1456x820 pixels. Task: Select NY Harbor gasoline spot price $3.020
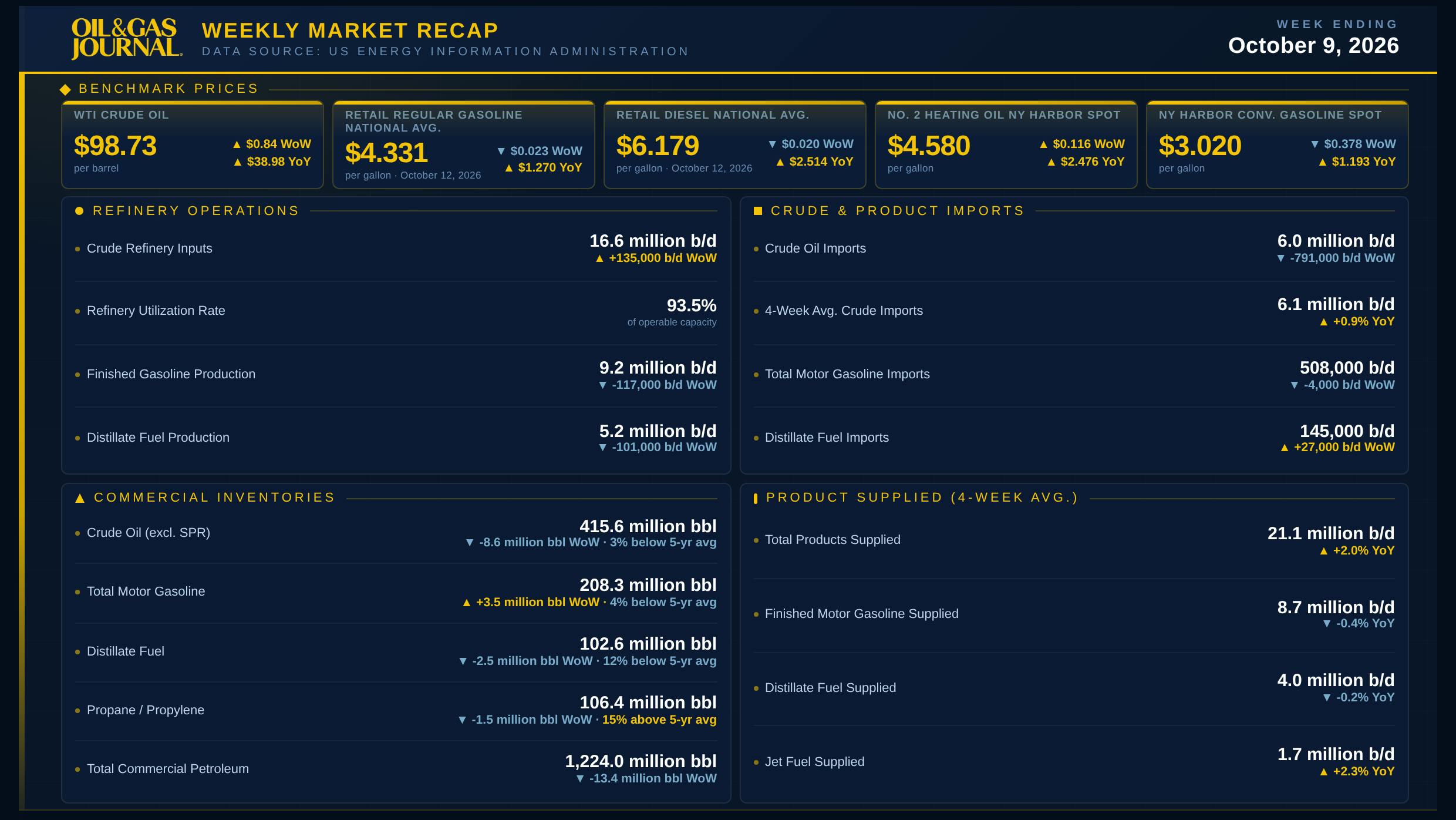click(x=1200, y=146)
